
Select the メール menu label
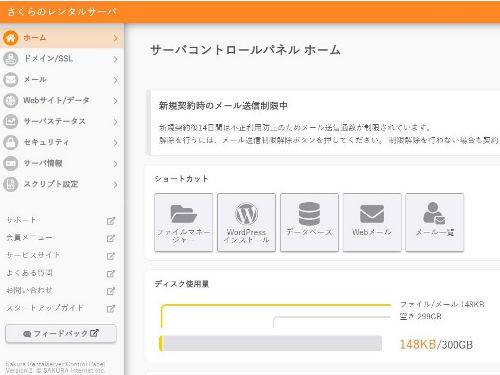coord(35,80)
